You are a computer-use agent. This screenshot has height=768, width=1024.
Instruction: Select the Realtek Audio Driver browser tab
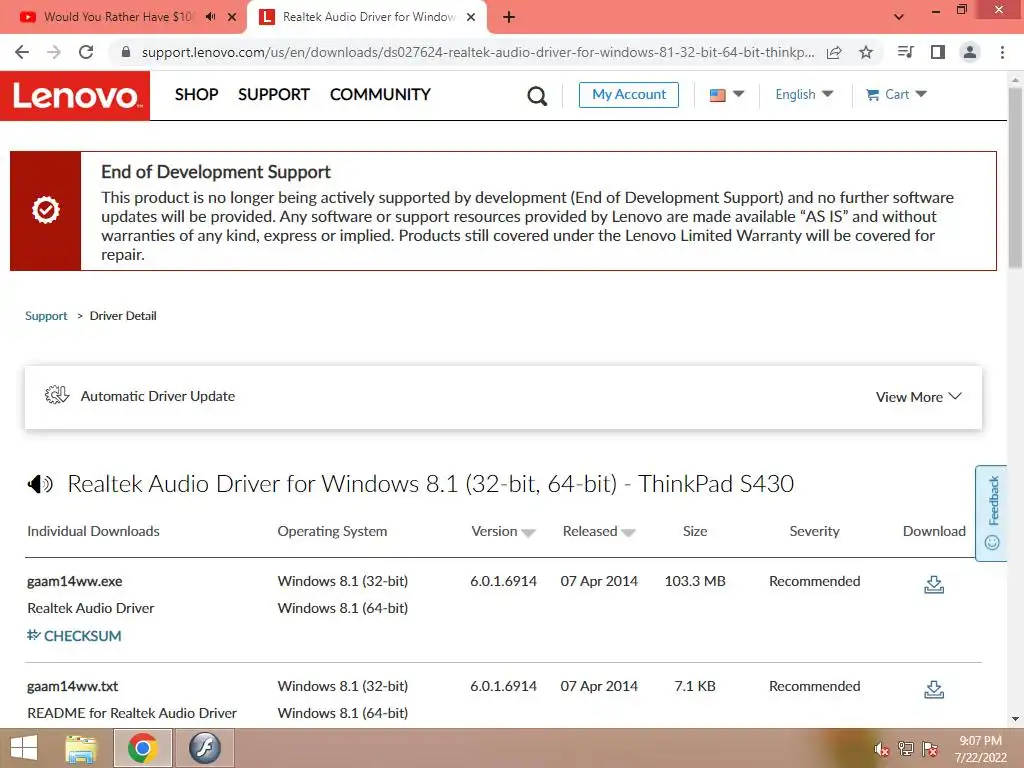click(x=366, y=18)
